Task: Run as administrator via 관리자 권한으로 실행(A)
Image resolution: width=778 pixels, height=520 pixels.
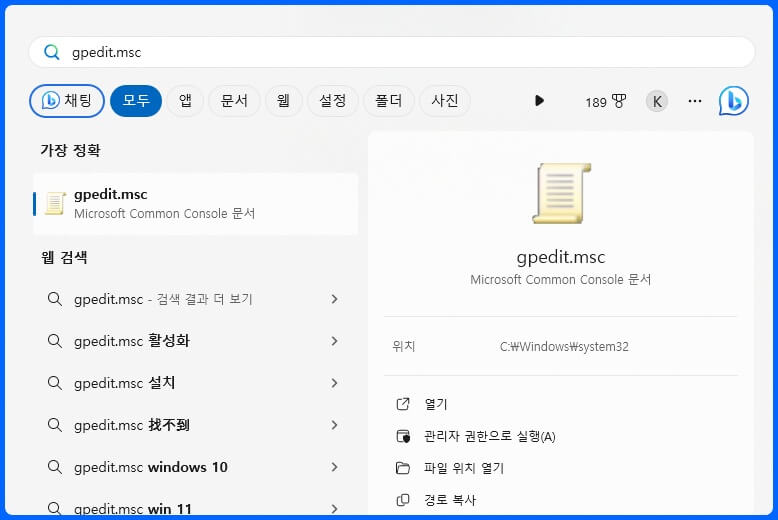Action: click(x=490, y=437)
